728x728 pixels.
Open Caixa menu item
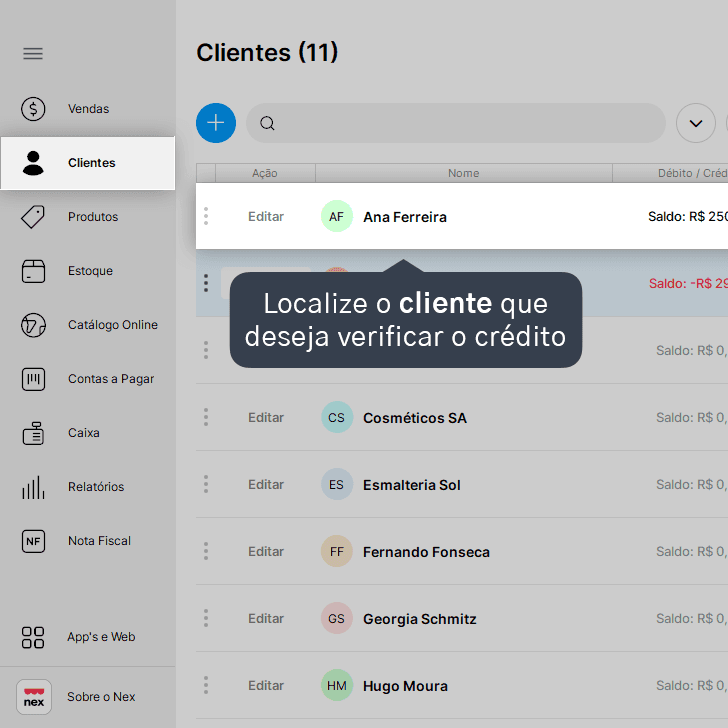(88, 433)
